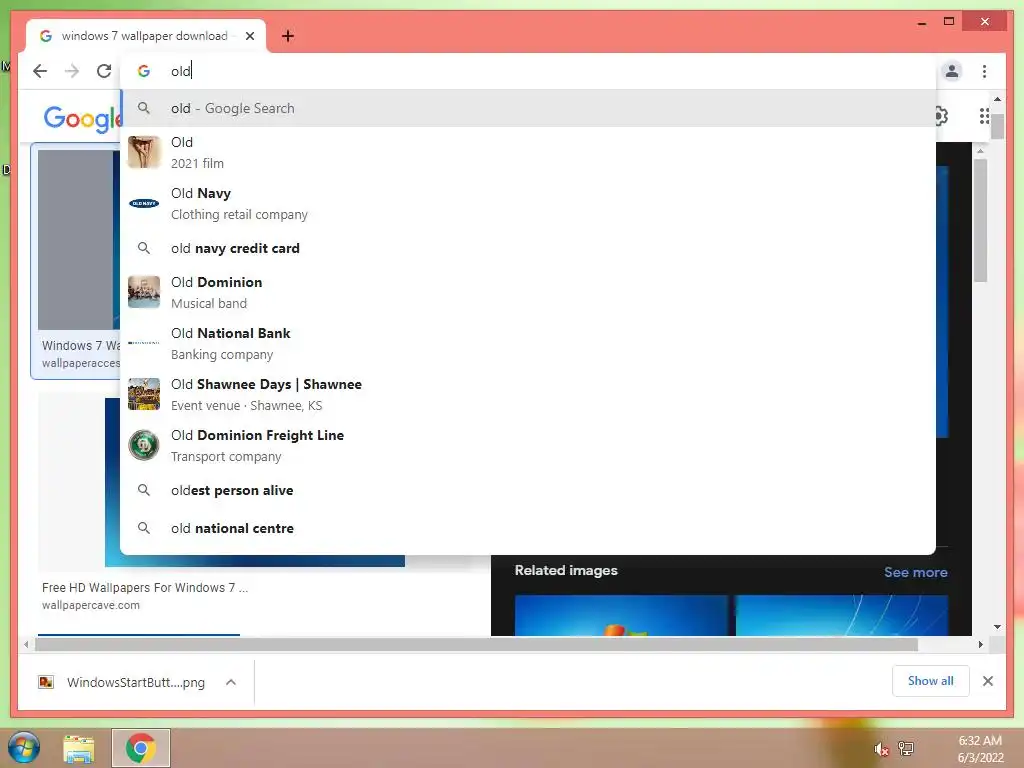The height and width of the screenshot is (768, 1024).
Task: Click the magnifier icon beside 'old navy credit card'
Action: click(x=144, y=248)
